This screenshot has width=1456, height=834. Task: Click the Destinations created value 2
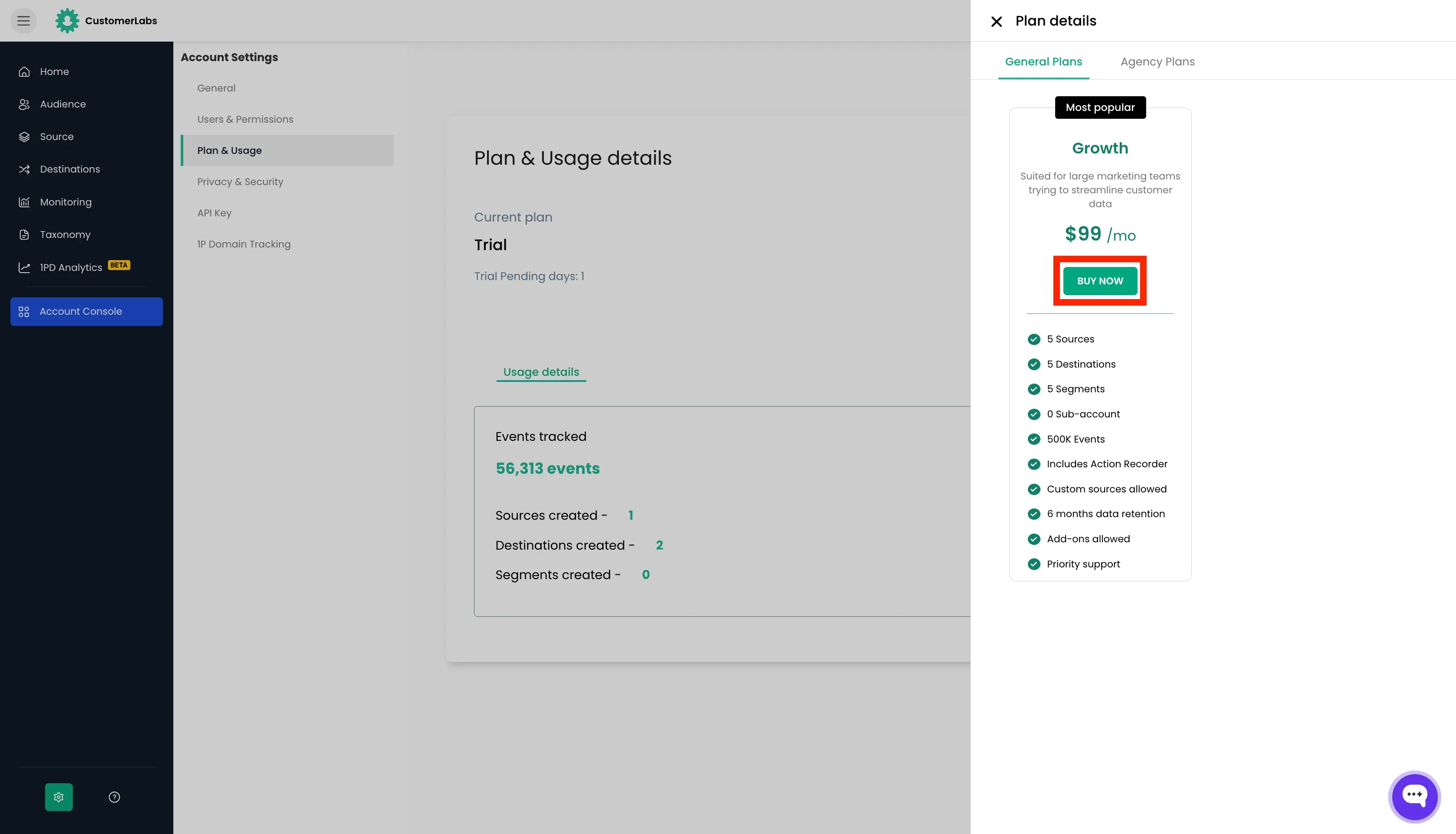659,545
